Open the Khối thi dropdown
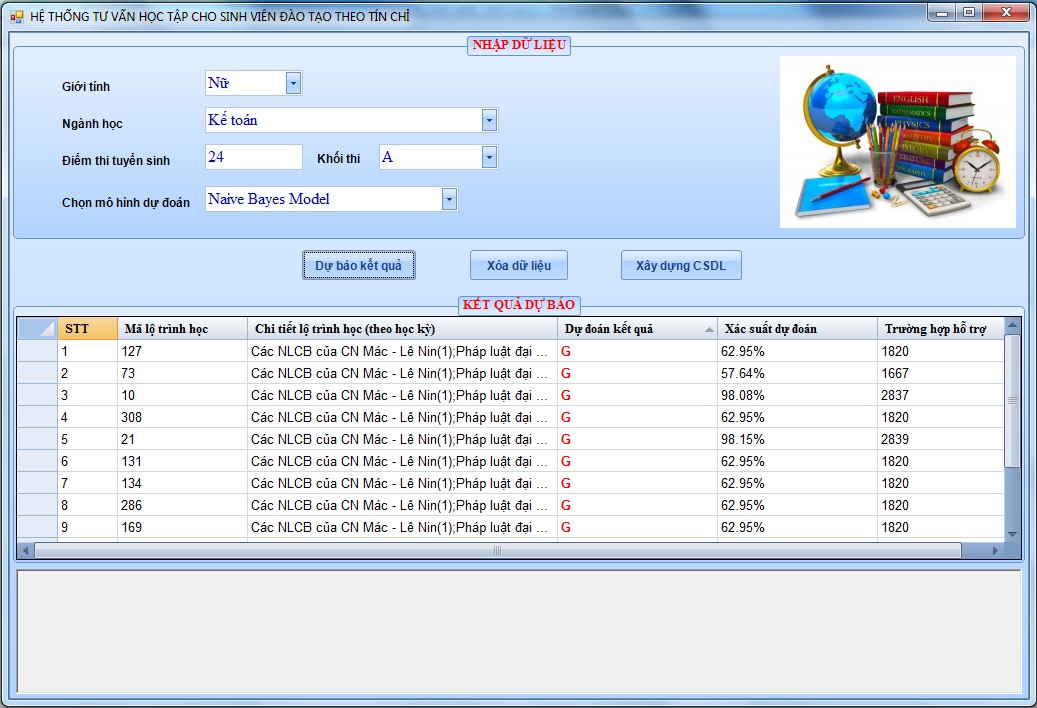The width and height of the screenshot is (1037, 708). pos(489,158)
